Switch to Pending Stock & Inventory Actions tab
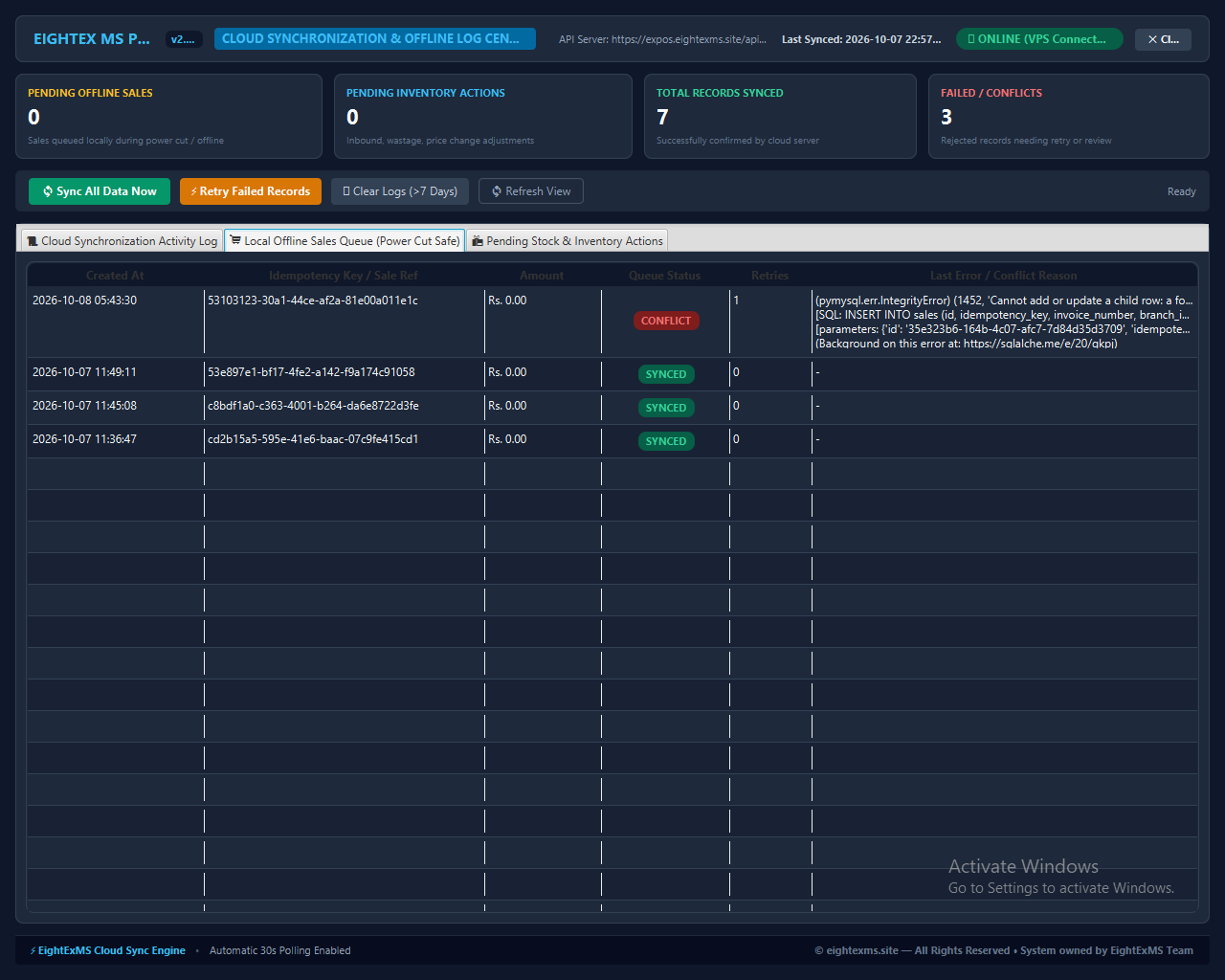Viewport: 1225px width, 980px height. (567, 241)
